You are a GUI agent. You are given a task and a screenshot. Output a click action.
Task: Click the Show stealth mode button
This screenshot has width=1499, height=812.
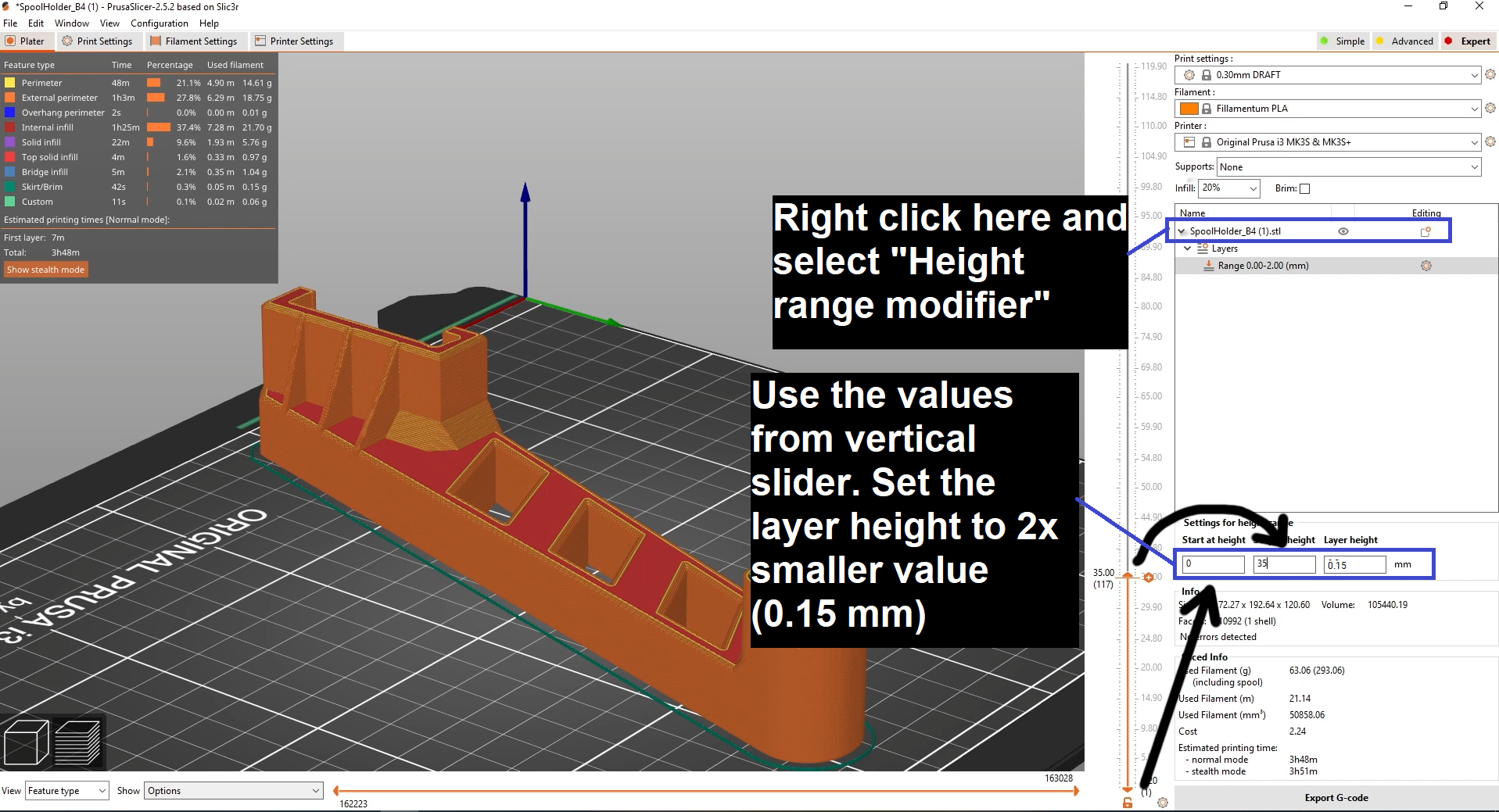(45, 269)
